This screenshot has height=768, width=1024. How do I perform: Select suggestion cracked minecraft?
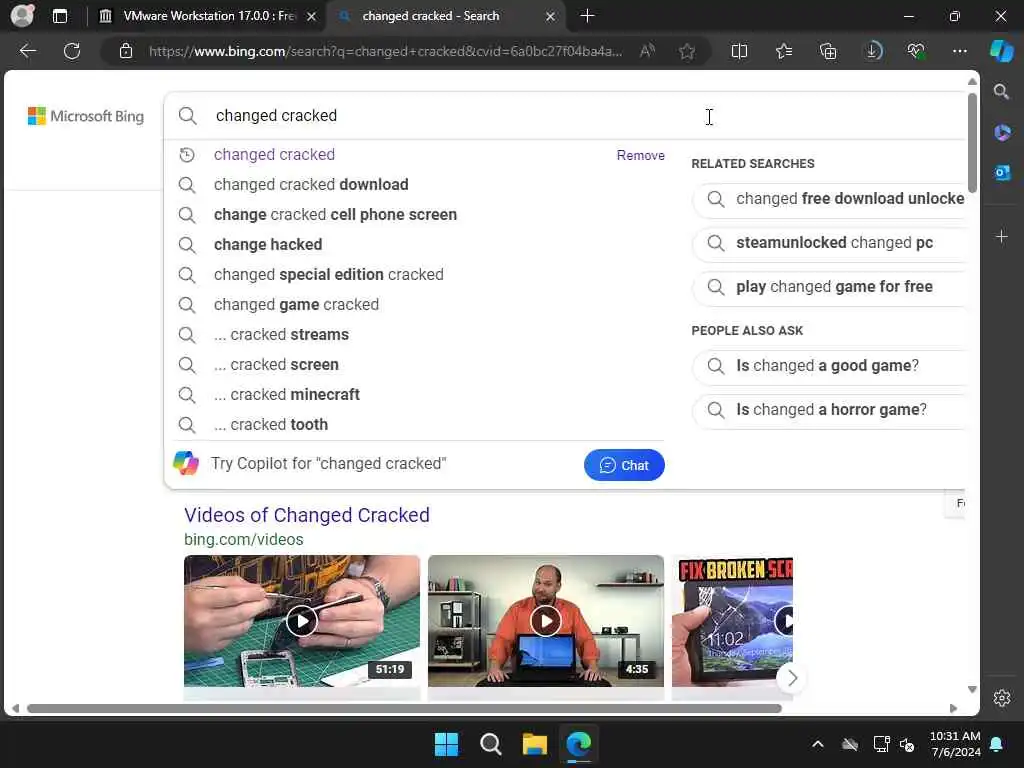(x=287, y=395)
